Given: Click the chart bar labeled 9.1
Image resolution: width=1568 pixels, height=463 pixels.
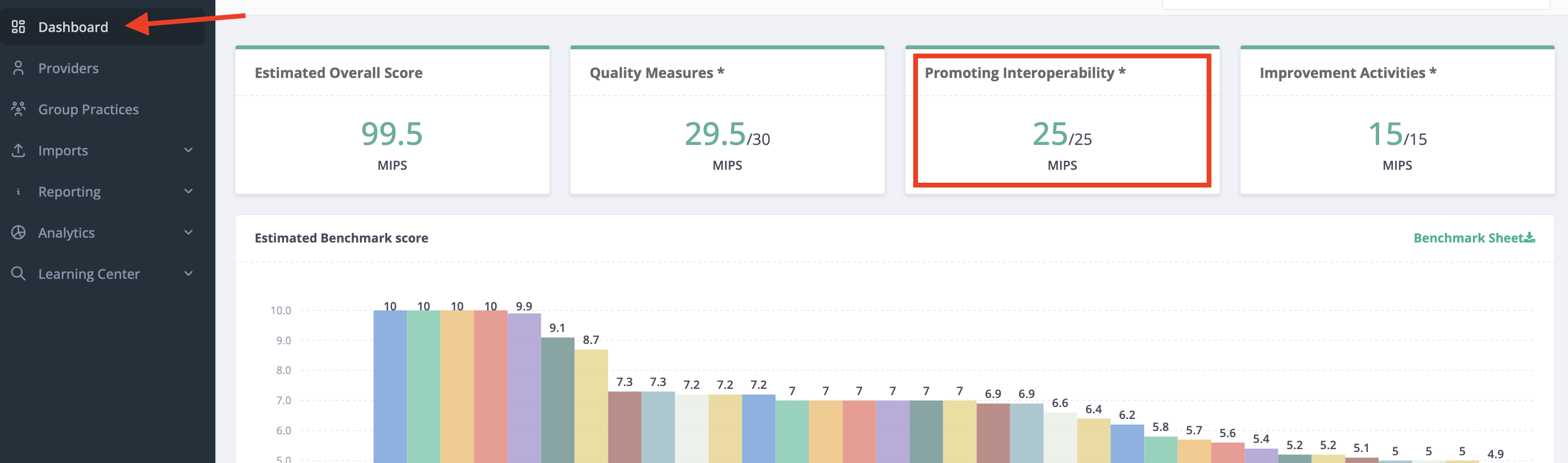Looking at the screenshot, I should point(558,400).
